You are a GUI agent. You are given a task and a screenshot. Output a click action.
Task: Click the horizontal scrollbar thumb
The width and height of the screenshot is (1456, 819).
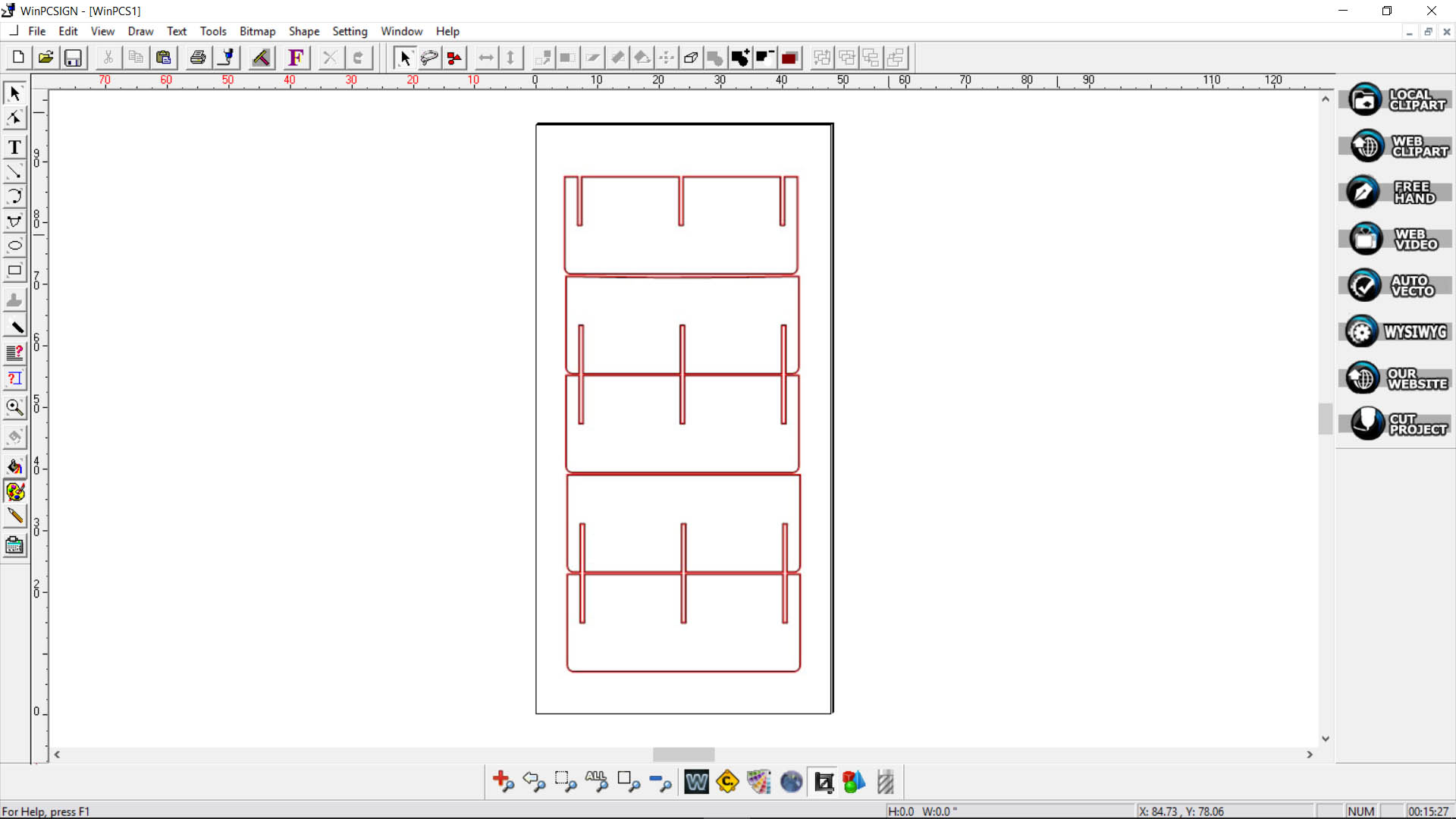pos(683,755)
